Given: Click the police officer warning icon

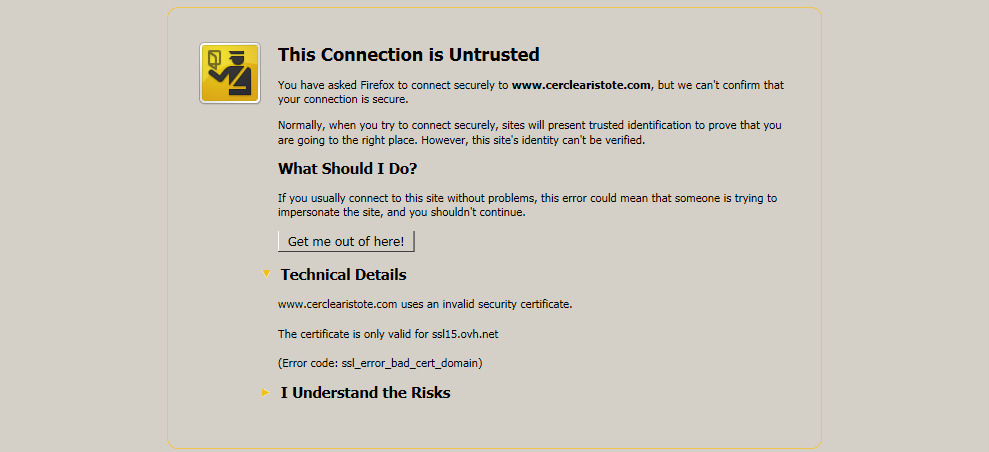Looking at the screenshot, I should pos(230,72).
